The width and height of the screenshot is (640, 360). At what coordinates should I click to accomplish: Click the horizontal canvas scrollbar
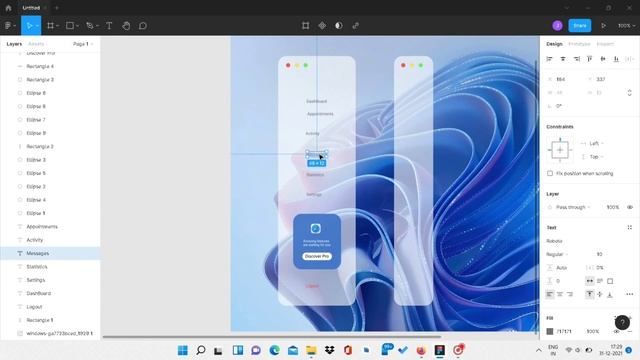point(272,337)
